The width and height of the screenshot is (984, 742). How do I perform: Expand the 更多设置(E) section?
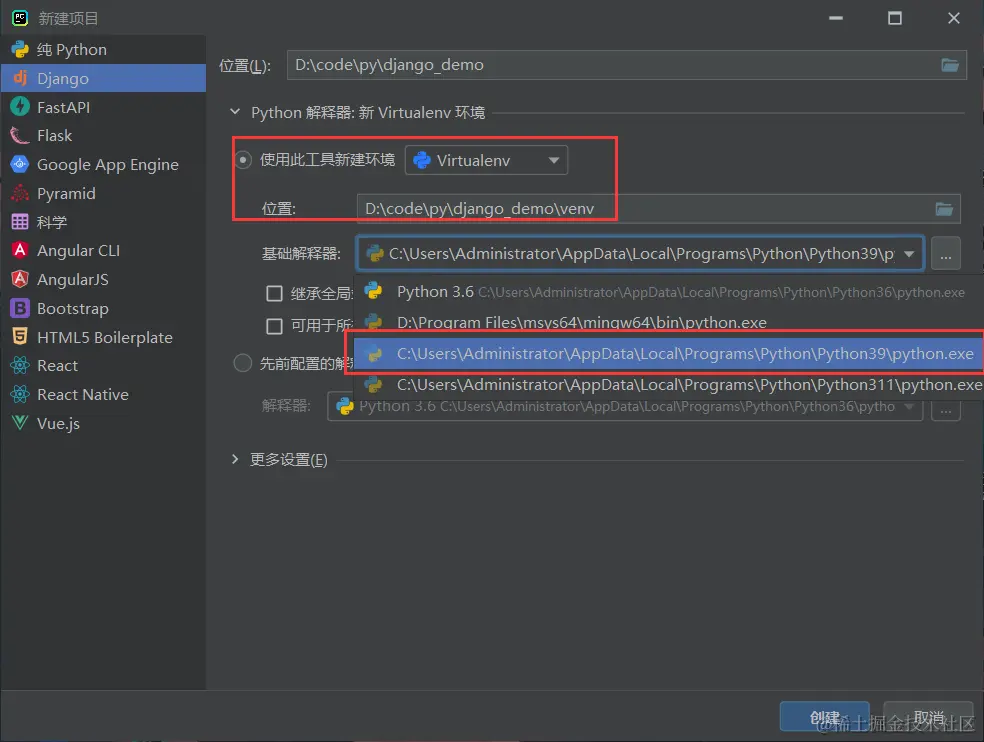235,459
